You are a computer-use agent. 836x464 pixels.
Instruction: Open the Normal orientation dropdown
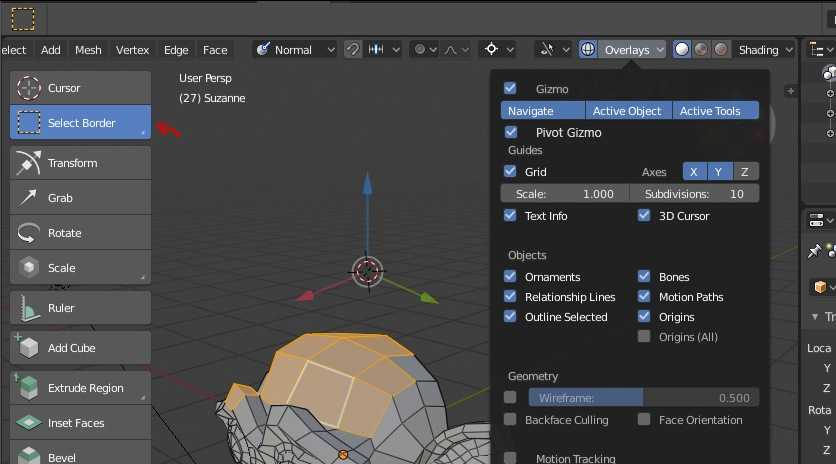(295, 50)
